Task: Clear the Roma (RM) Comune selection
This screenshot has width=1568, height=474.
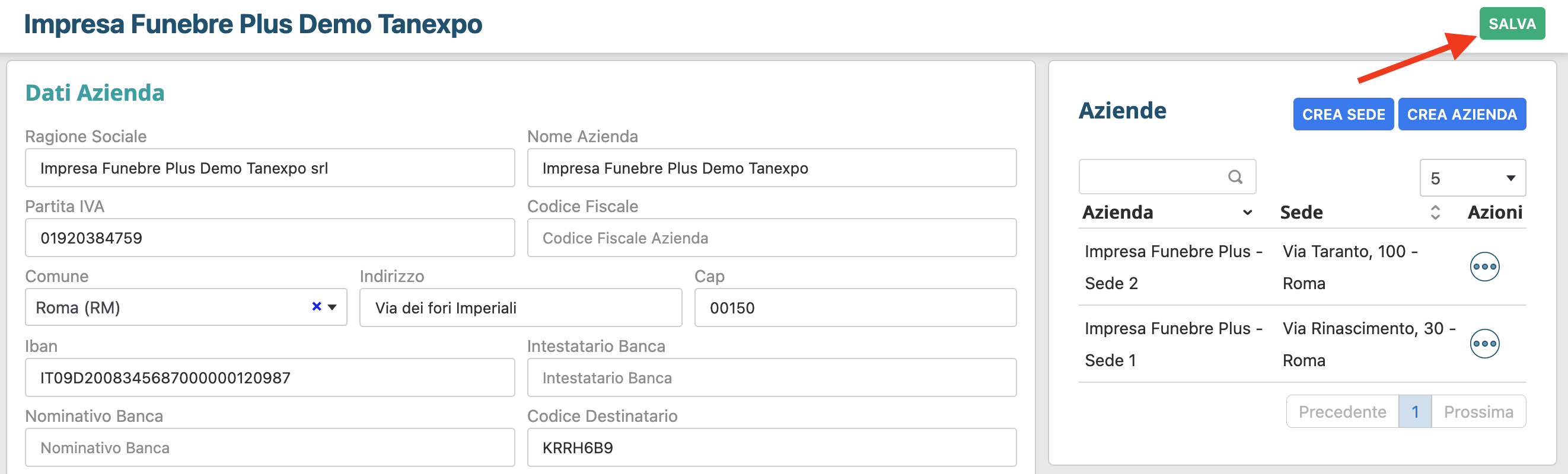Action: click(316, 307)
